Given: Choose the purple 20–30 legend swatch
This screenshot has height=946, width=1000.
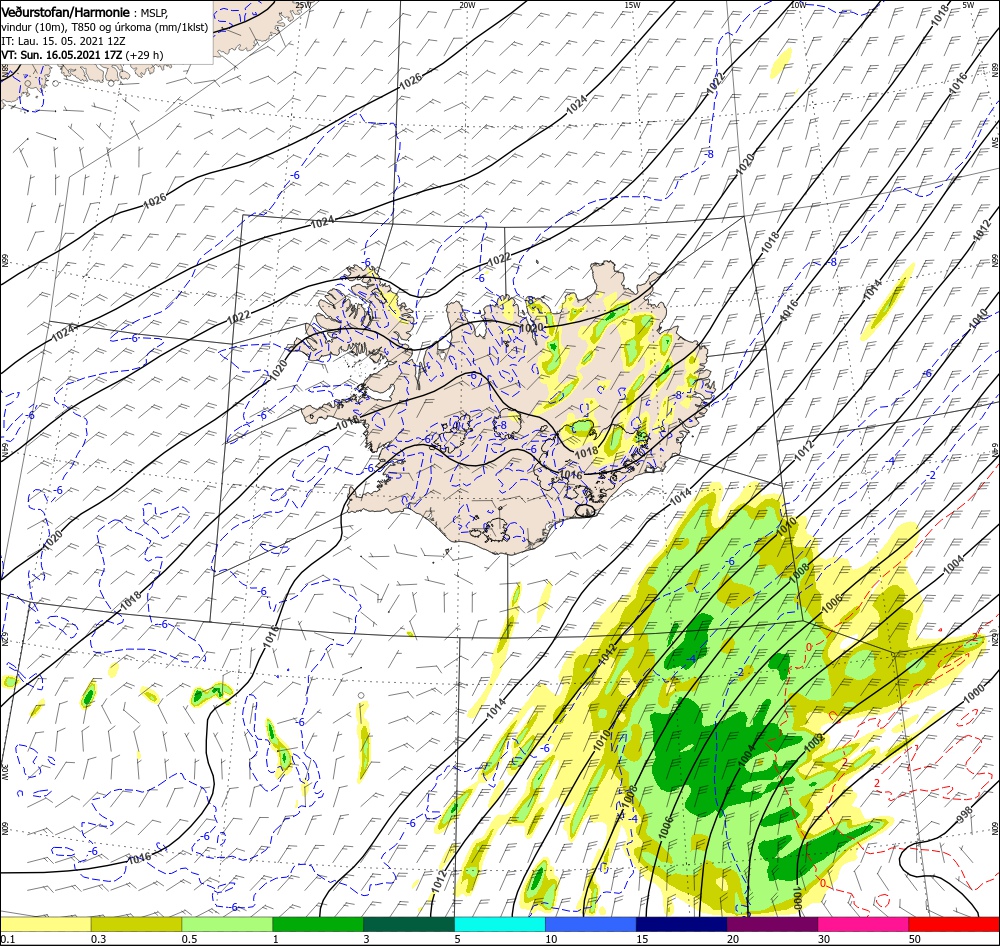Looking at the screenshot, I should [772, 924].
